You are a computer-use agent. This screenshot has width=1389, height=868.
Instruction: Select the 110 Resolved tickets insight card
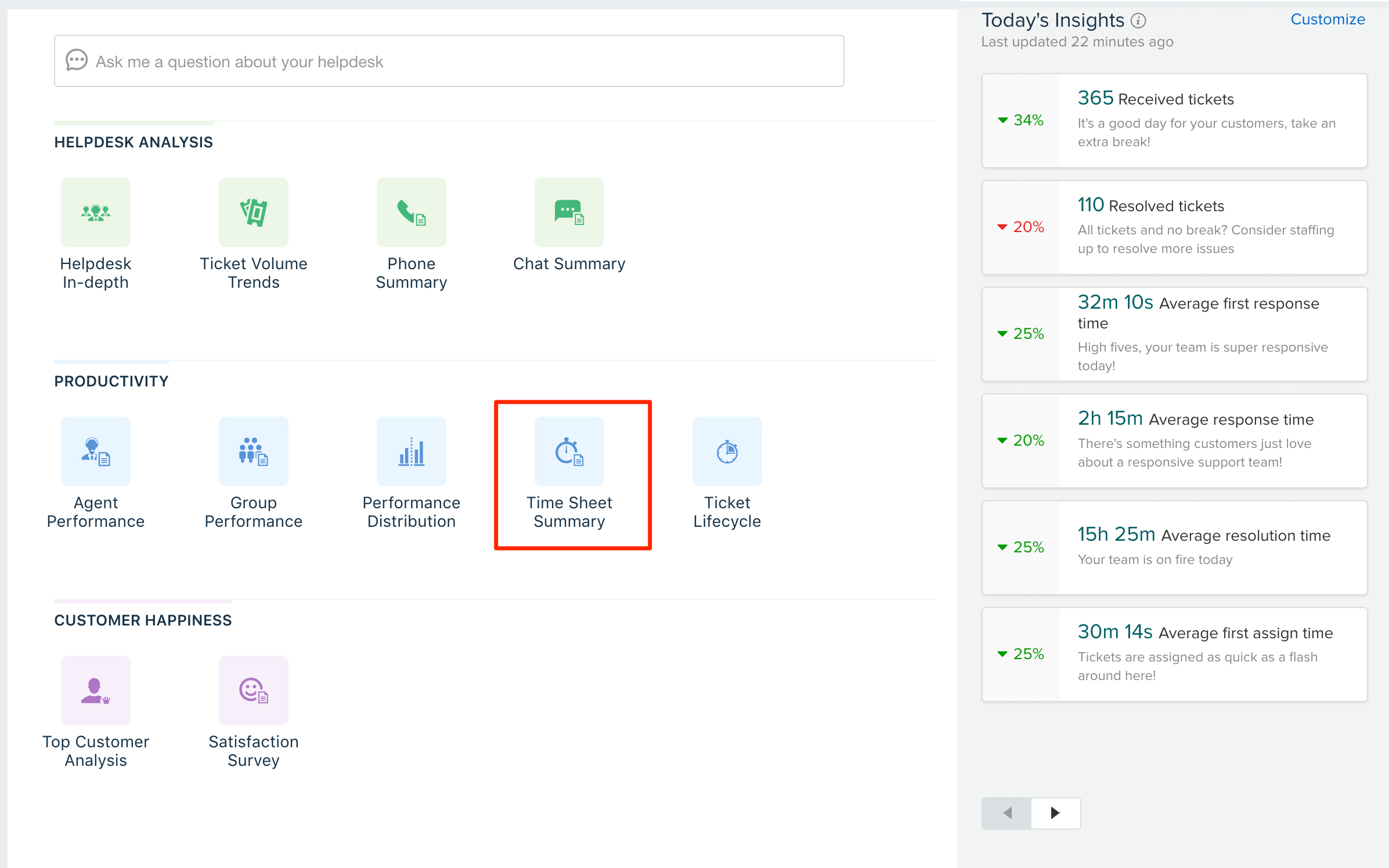[1174, 227]
